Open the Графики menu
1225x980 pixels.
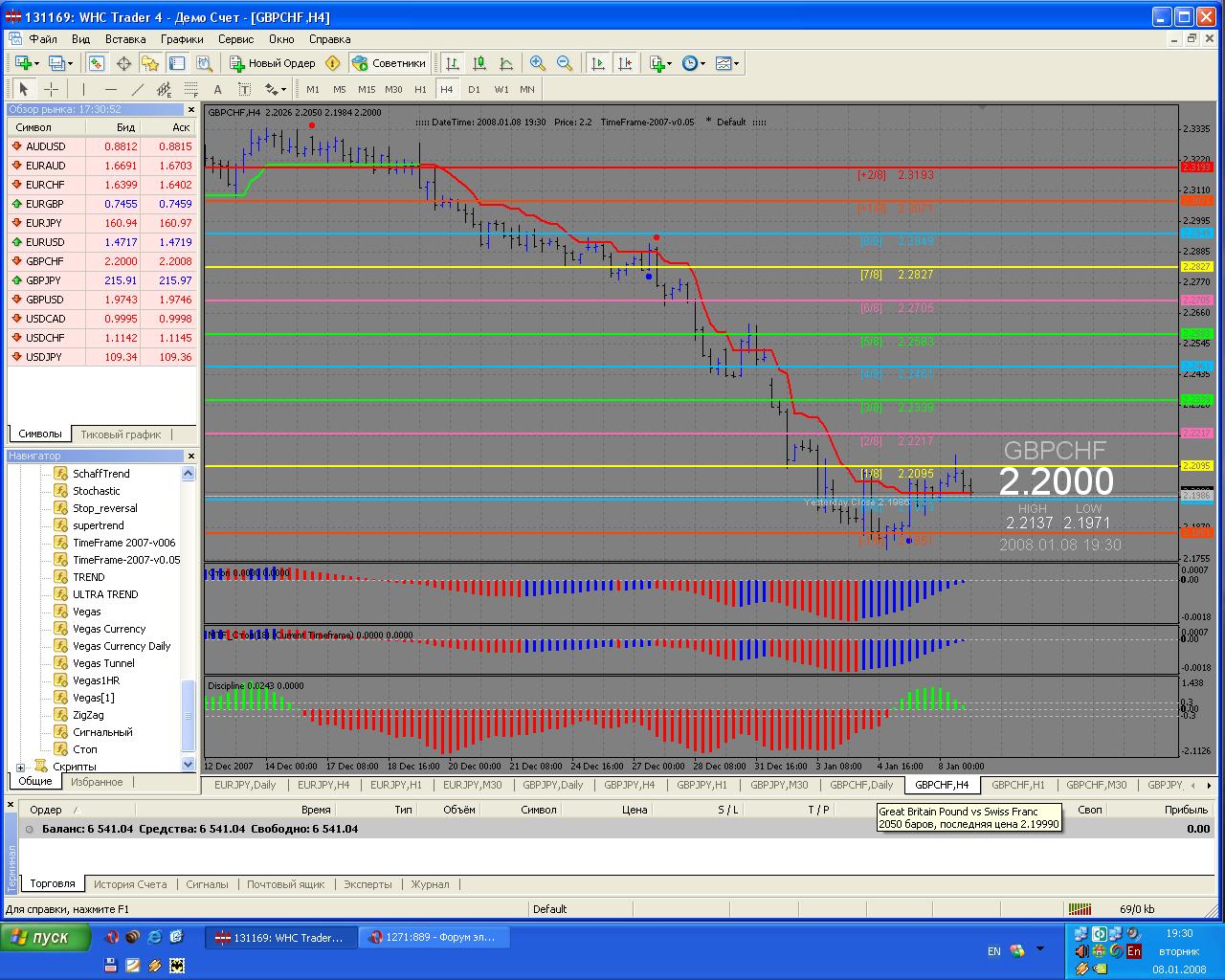click(x=182, y=39)
